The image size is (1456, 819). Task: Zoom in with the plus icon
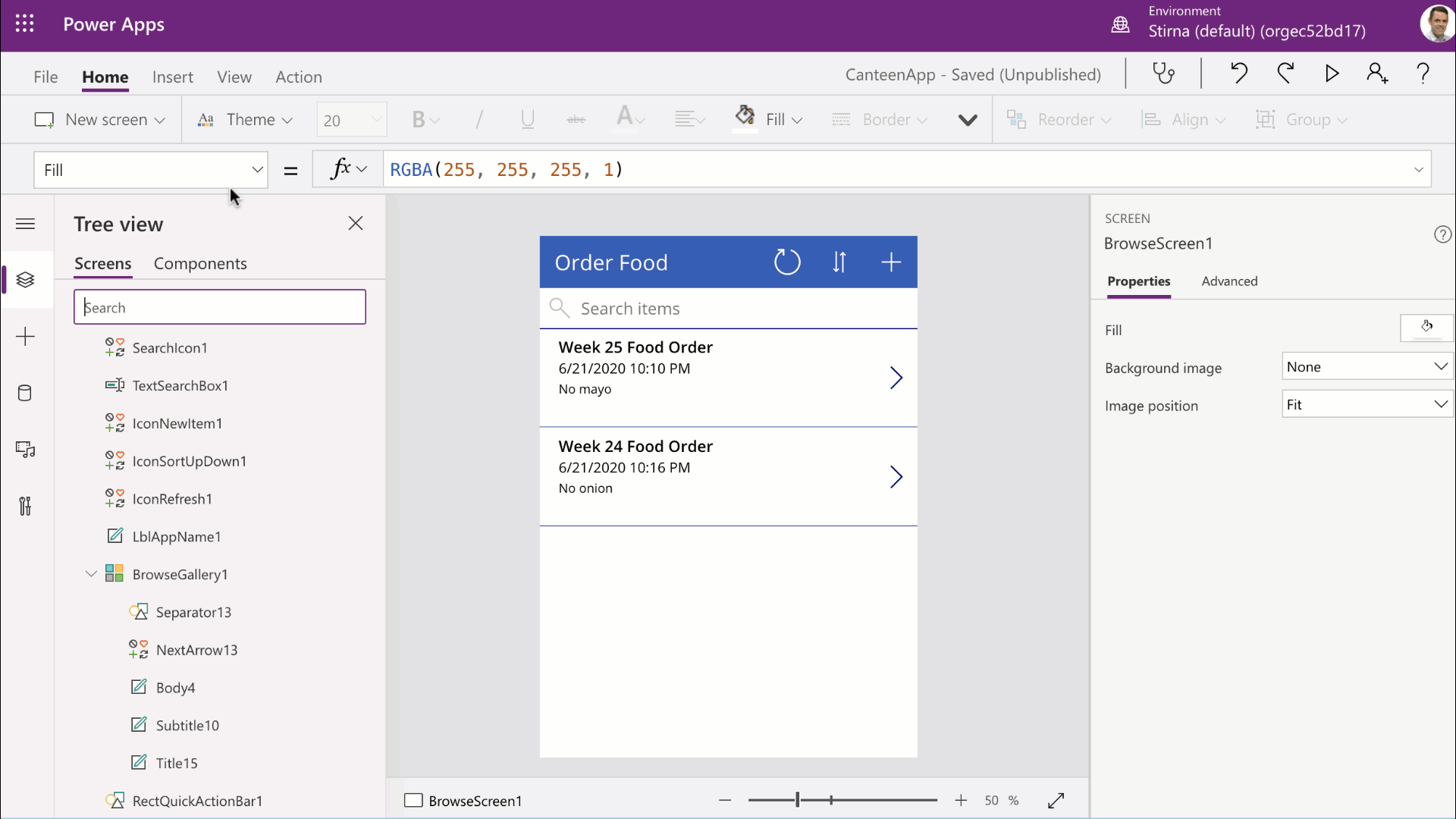coord(961,801)
